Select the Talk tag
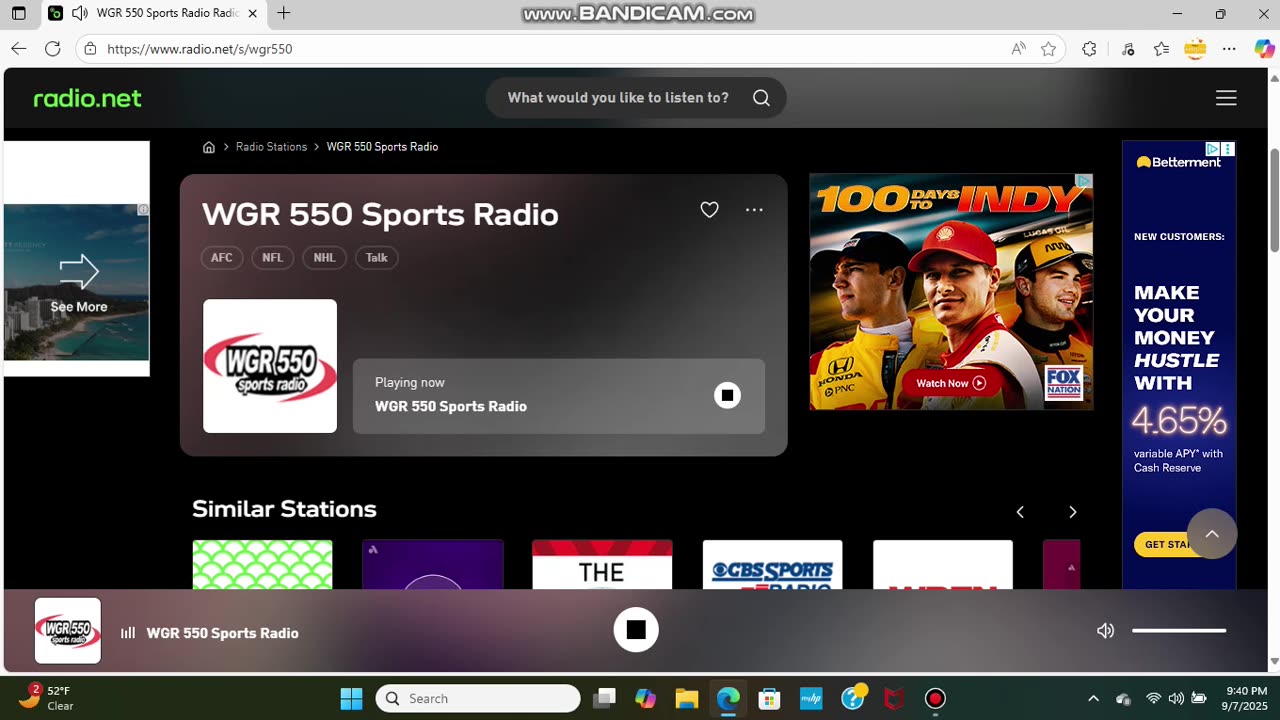 376,258
